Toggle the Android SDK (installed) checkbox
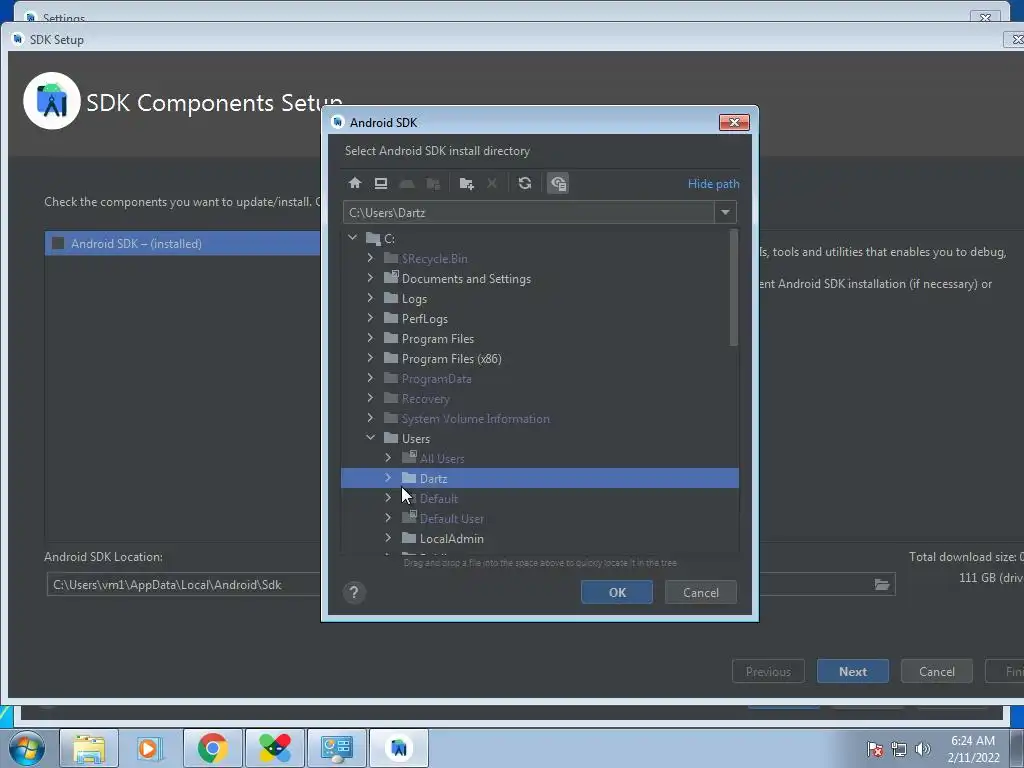The height and width of the screenshot is (768, 1024). pos(58,244)
